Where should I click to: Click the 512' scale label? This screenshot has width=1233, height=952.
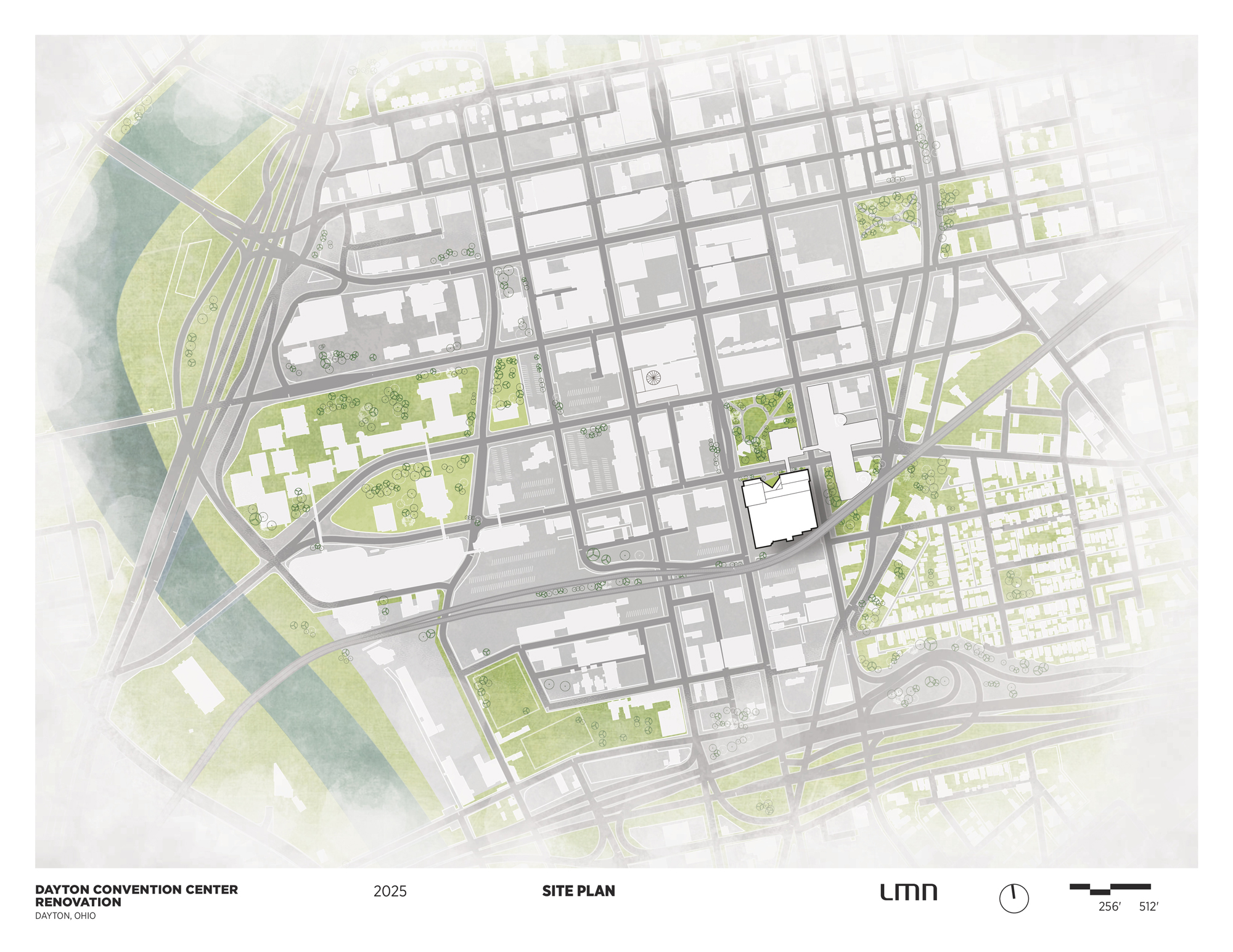click(1149, 906)
